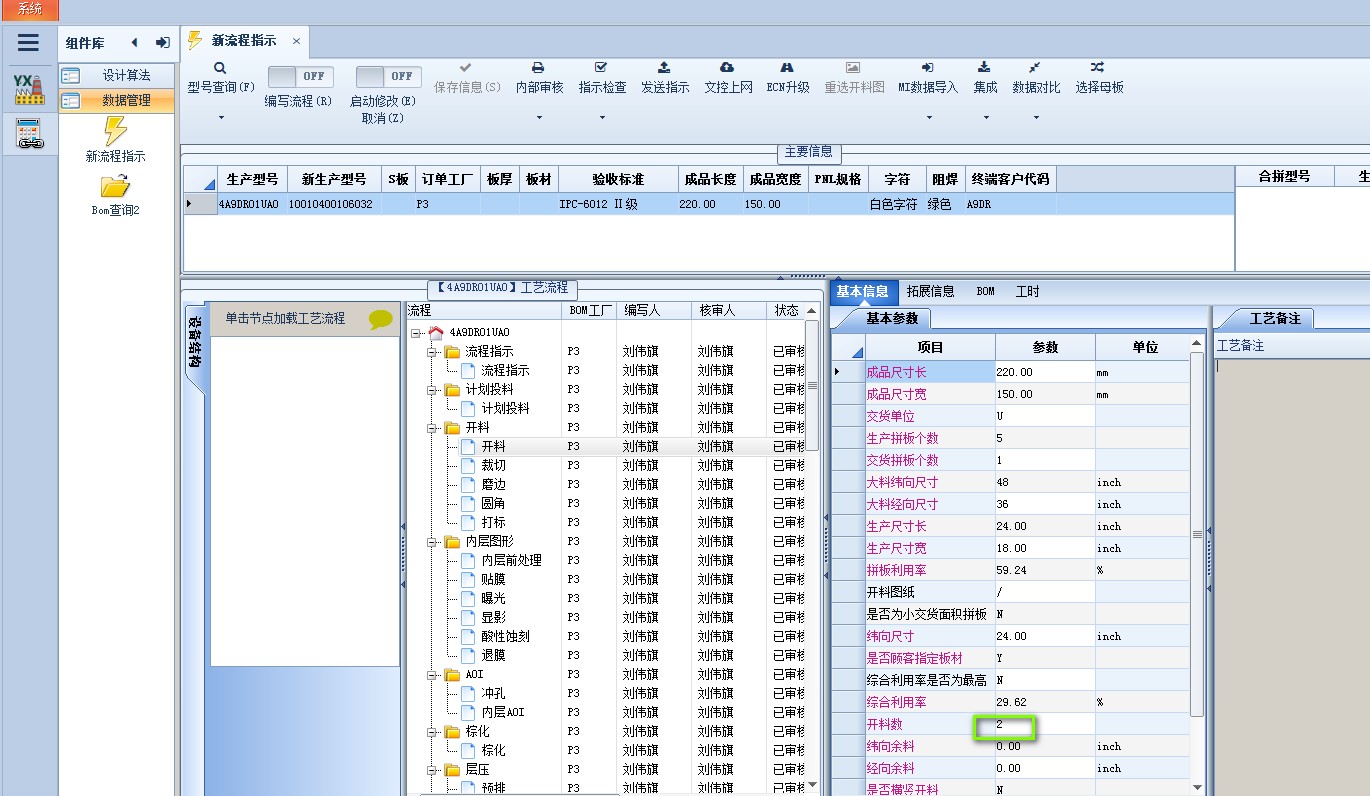Image resolution: width=1370 pixels, height=796 pixels.
Task: Click the calculator icon in left sidebar
Action: (30, 134)
